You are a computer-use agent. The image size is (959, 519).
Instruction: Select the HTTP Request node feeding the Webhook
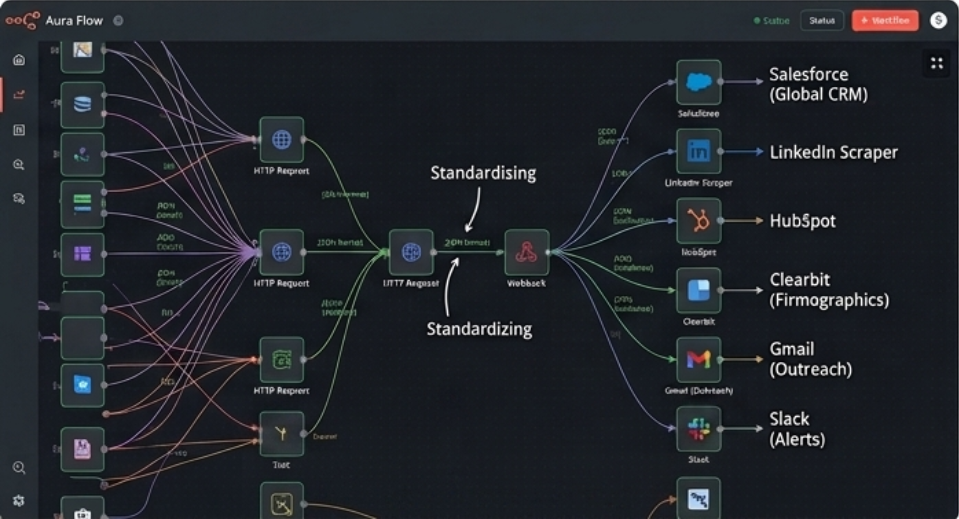(411, 252)
